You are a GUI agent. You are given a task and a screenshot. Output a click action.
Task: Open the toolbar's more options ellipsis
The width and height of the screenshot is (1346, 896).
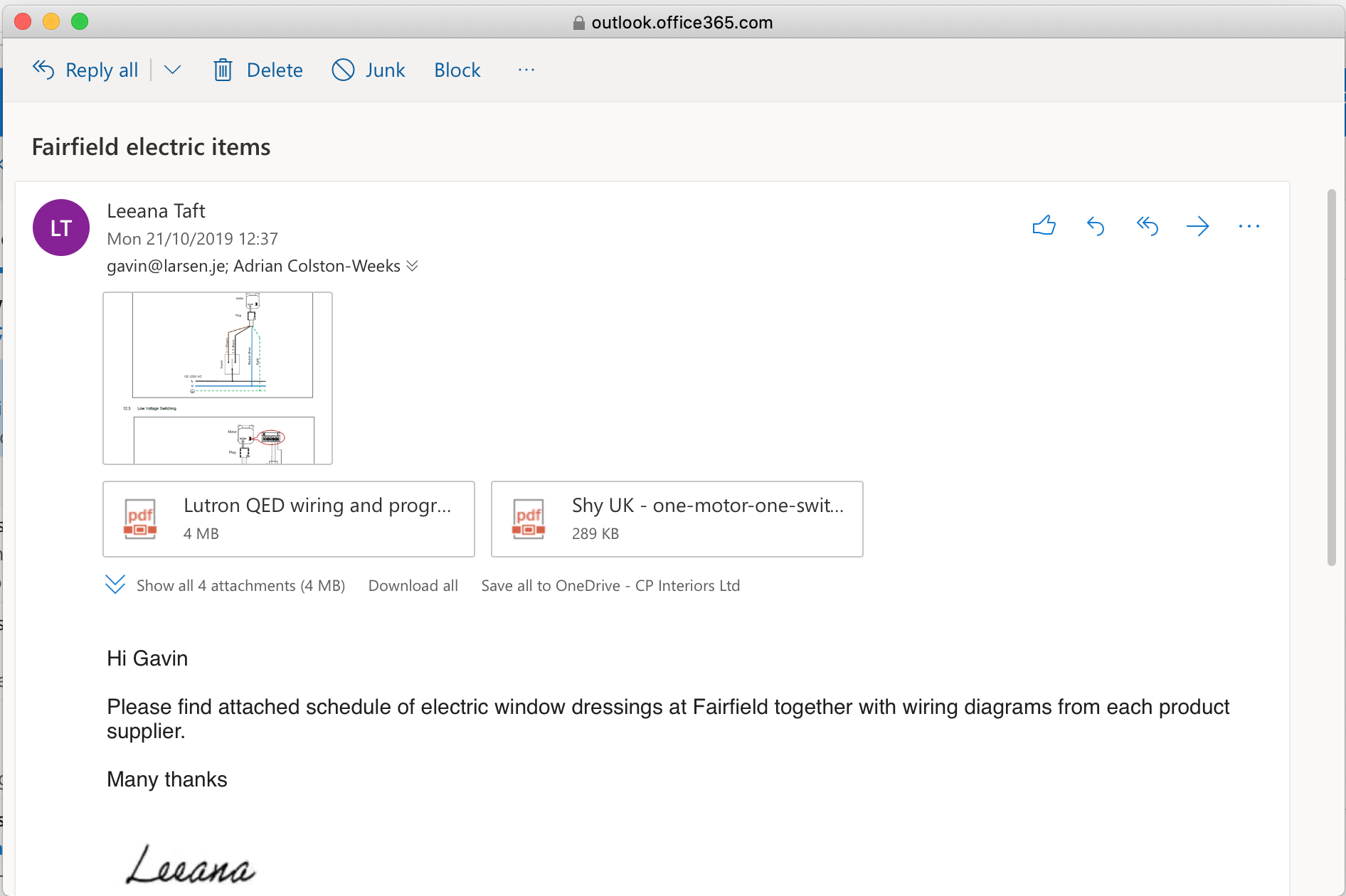pos(526,70)
